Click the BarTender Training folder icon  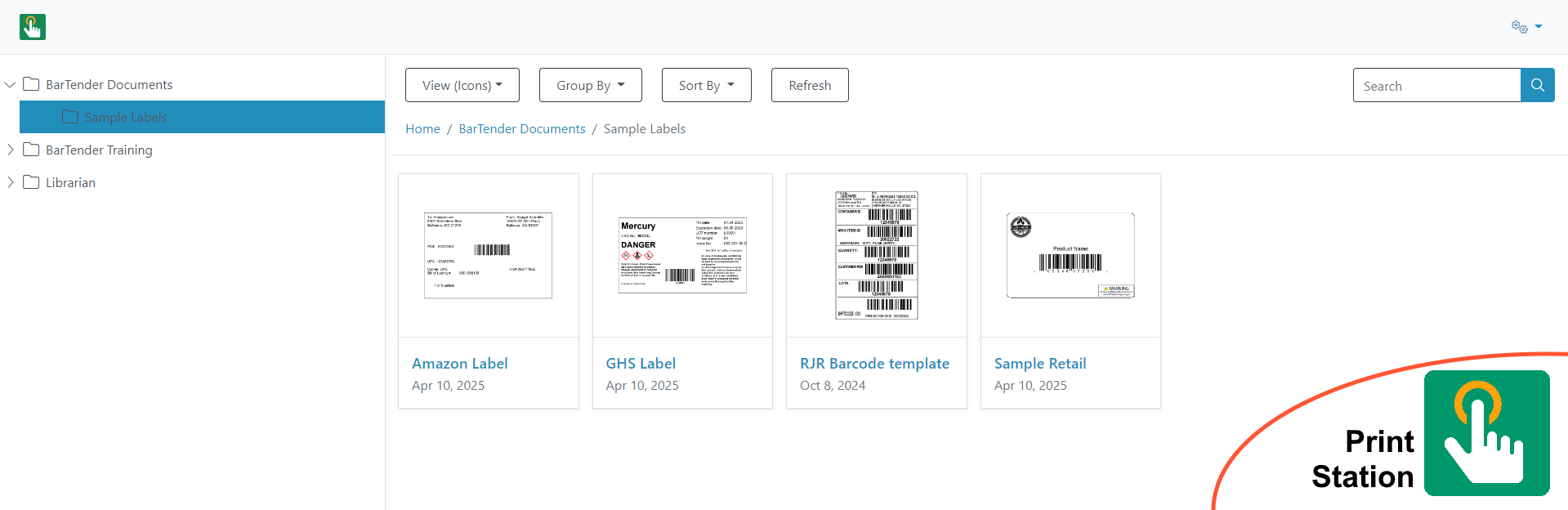tap(31, 150)
